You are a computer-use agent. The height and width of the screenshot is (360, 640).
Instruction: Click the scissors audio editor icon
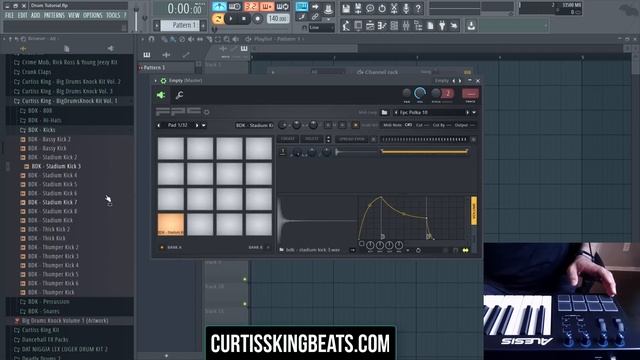click(x=394, y=8)
